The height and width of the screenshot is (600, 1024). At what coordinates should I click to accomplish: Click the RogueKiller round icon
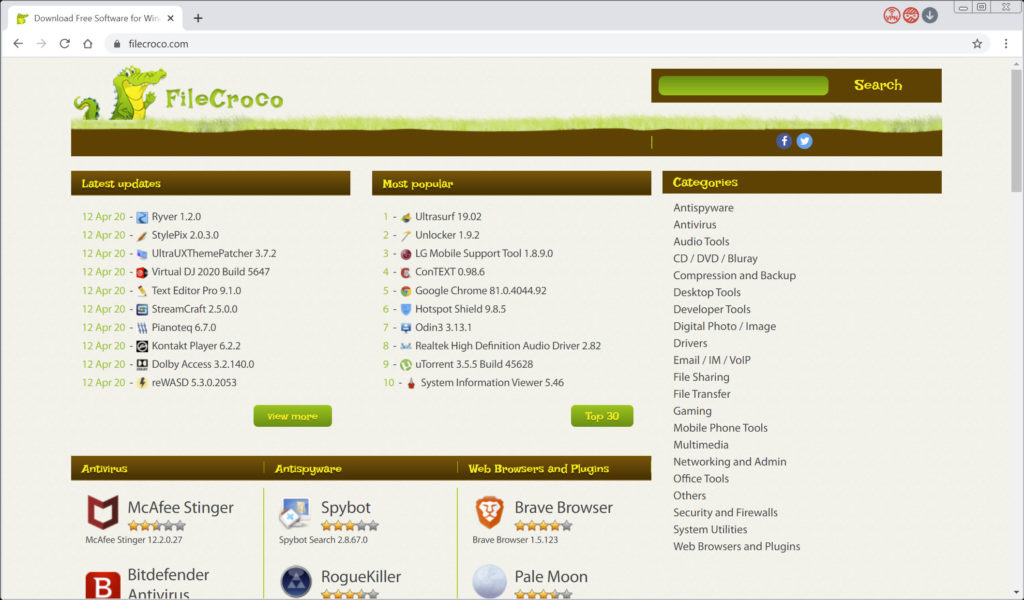(296, 582)
